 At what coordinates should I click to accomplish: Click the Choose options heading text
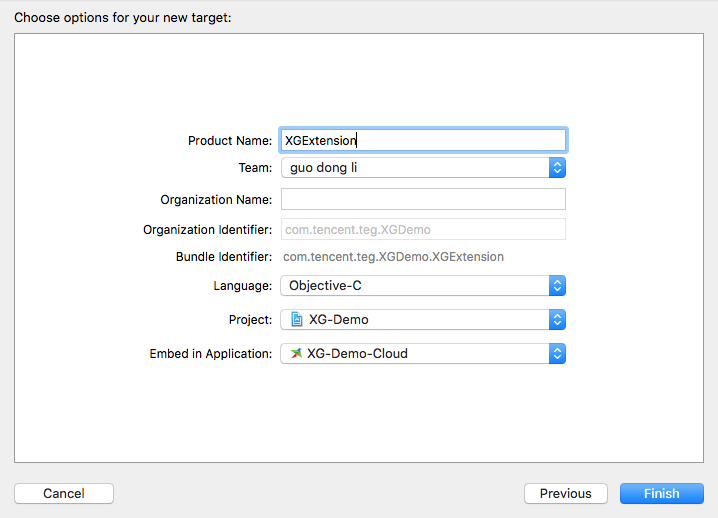123,18
